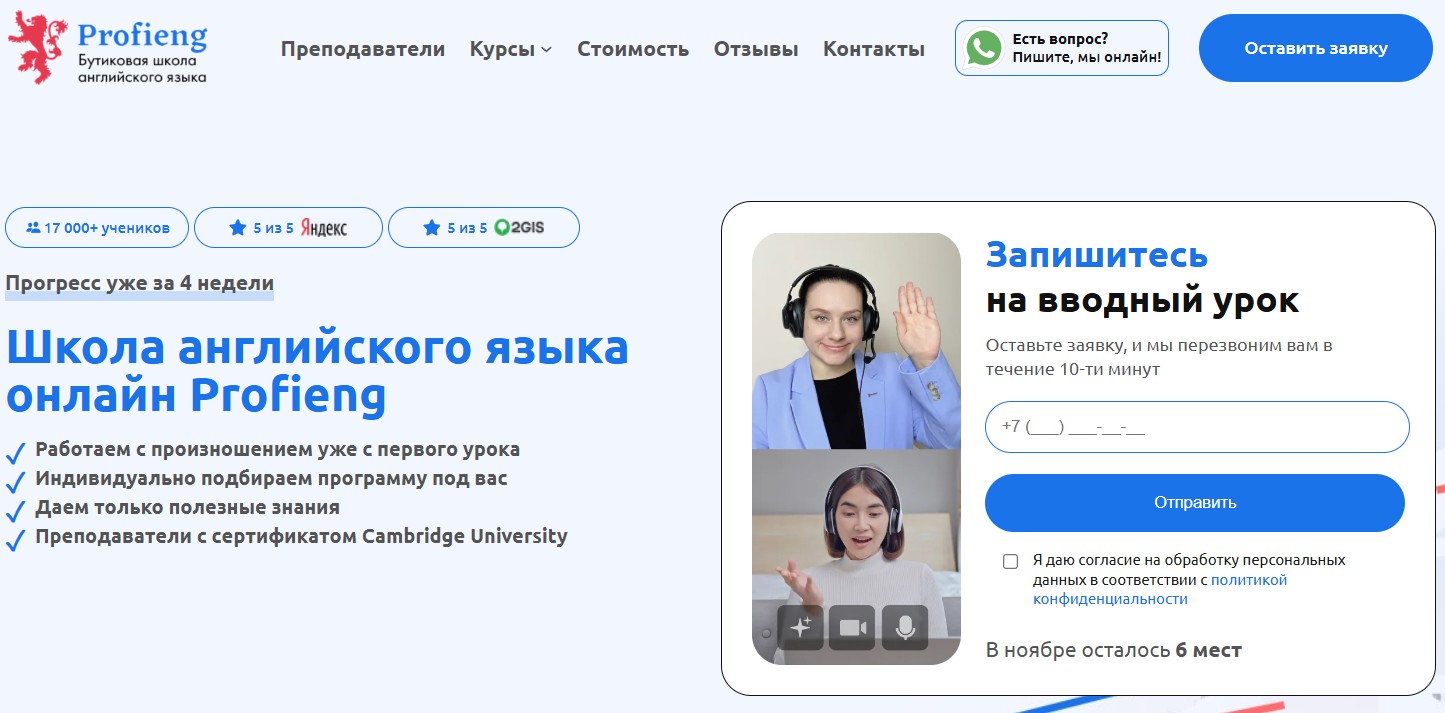Open the Отзывы section

coord(755,49)
